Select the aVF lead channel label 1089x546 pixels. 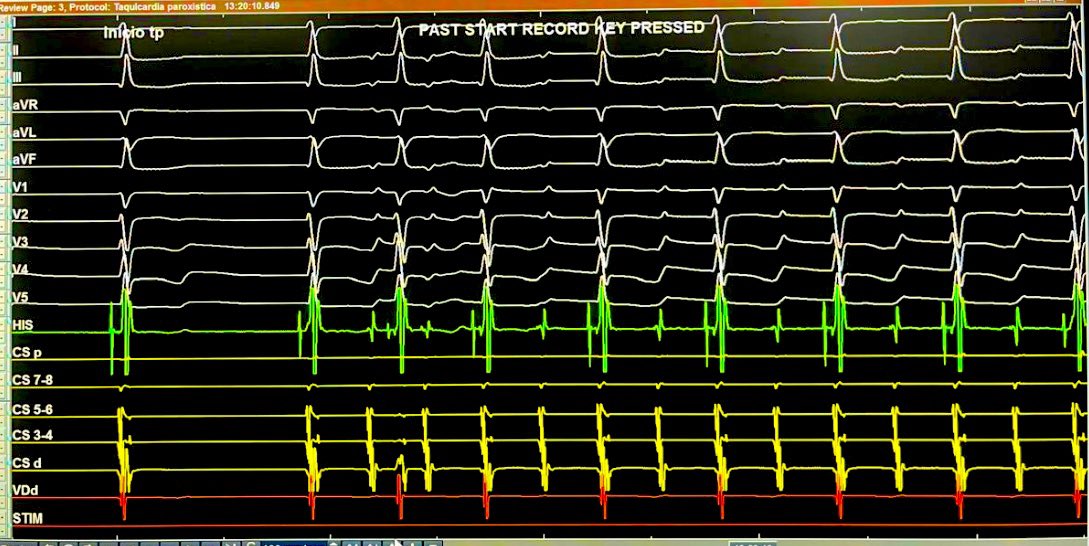24,160
